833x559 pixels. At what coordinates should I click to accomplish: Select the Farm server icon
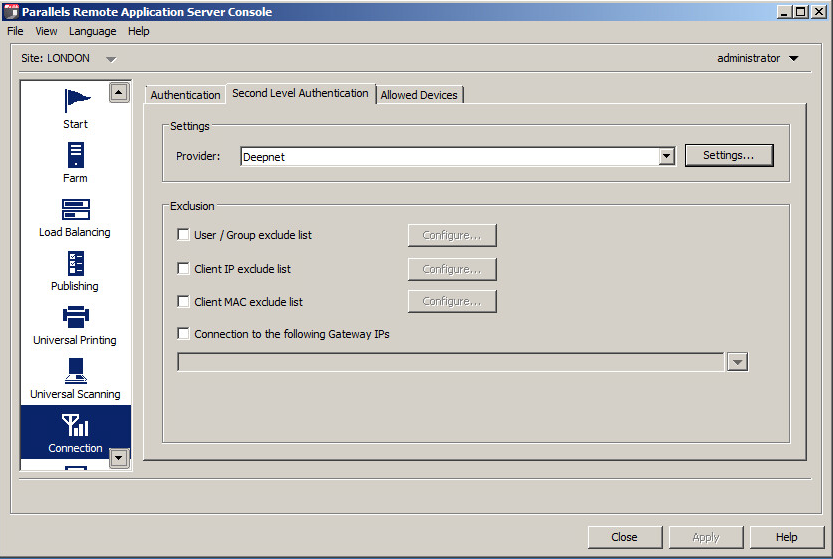click(75, 155)
